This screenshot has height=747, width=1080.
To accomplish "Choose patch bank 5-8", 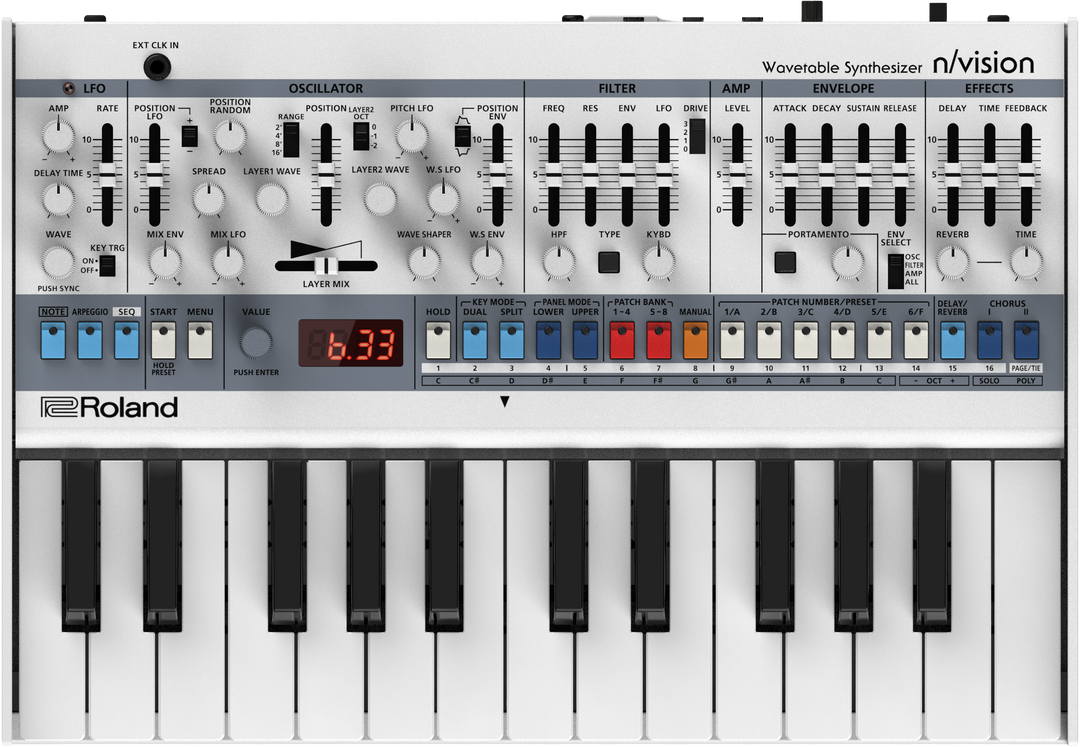I will pos(658,341).
